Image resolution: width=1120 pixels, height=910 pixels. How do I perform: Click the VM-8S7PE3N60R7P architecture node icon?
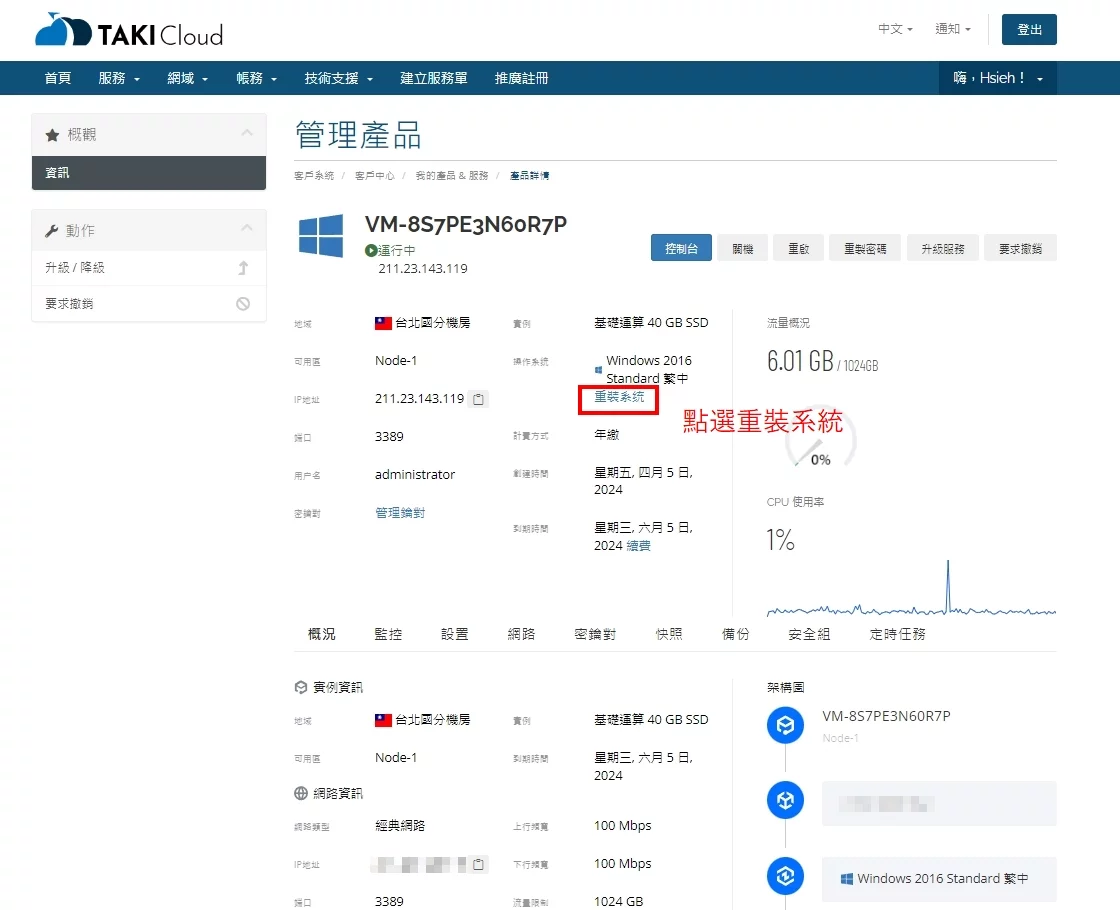click(785, 725)
